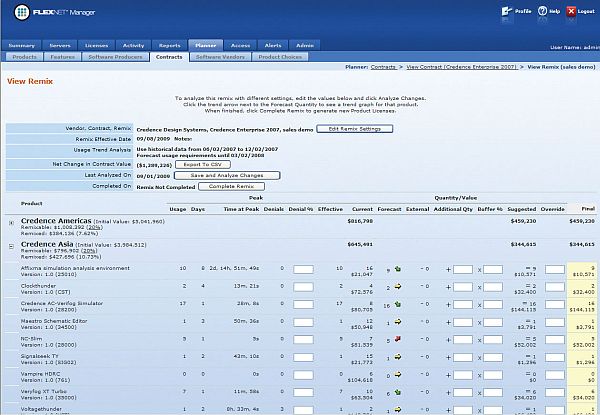Click Save and Analyze Changes button
Image resolution: width=600 pixels, height=415 pixels.
coord(227,176)
